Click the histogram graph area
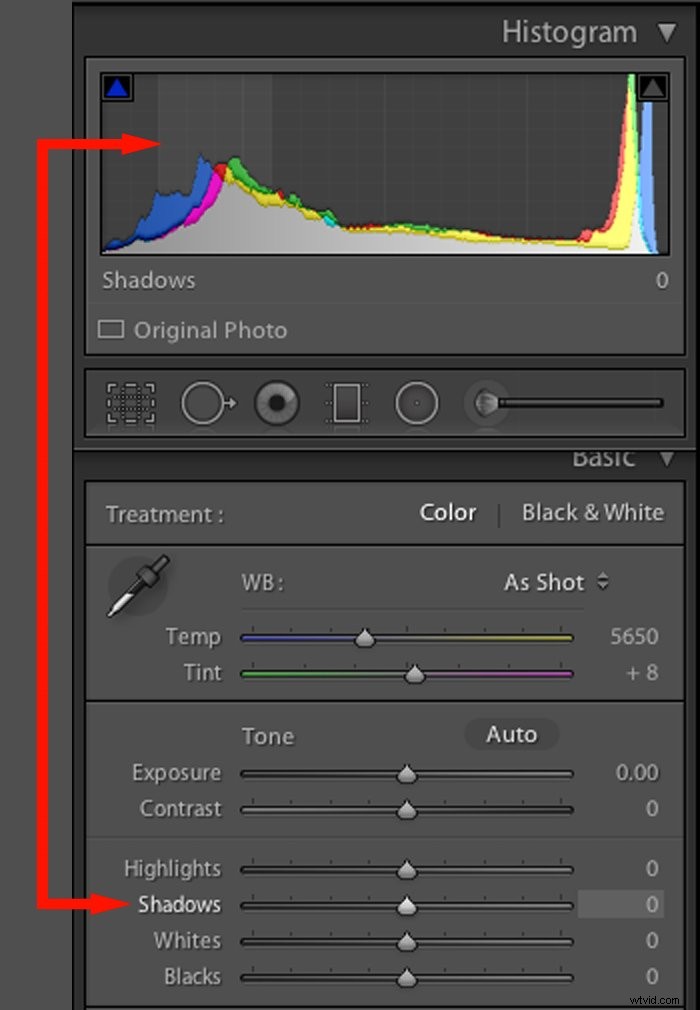Viewport: 700px width, 1010px height. (385, 164)
